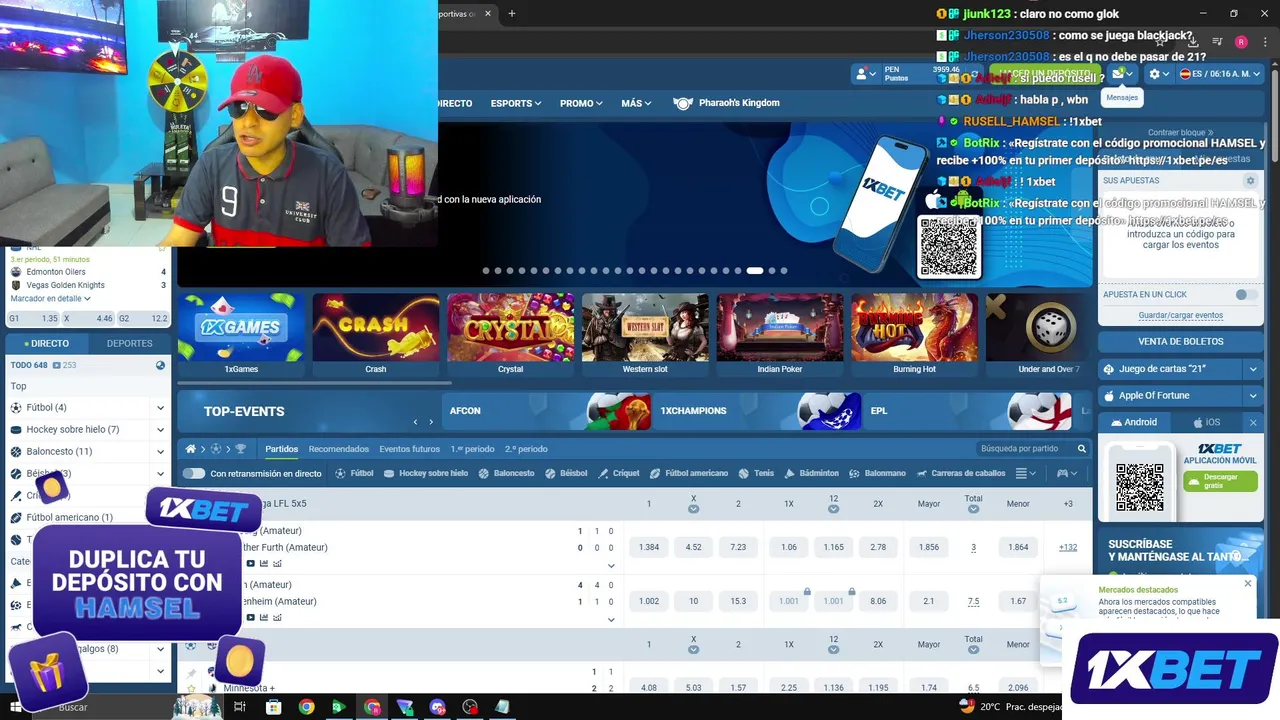This screenshot has height=720, width=1280.
Task: Open the Crash game thumbnail
Action: coord(375,334)
